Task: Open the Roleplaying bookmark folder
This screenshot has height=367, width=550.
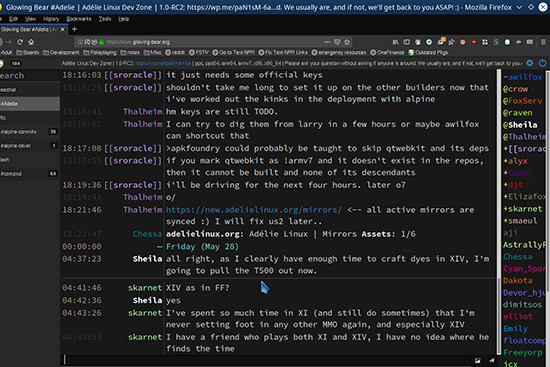Action: (x=100, y=53)
